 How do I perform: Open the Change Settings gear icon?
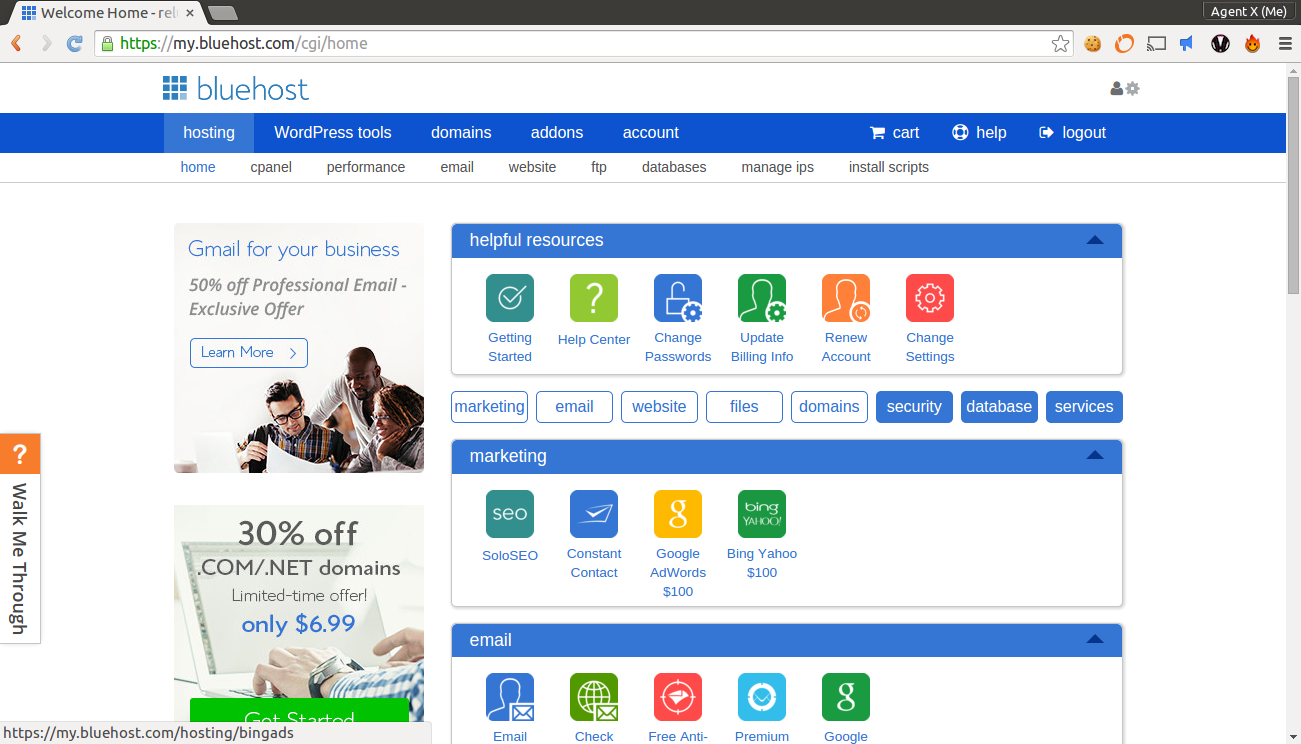tap(930, 298)
